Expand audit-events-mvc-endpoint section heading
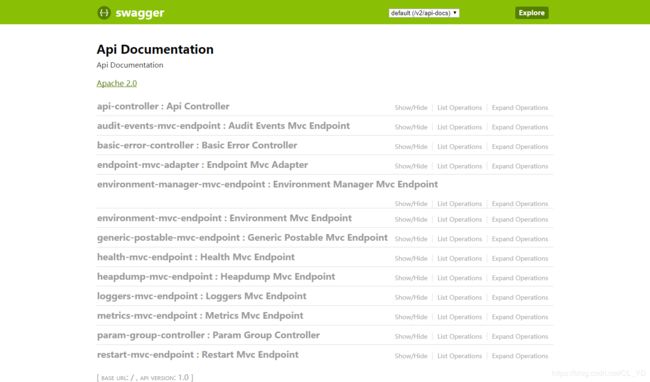This screenshot has width=650, height=382. pos(223,126)
